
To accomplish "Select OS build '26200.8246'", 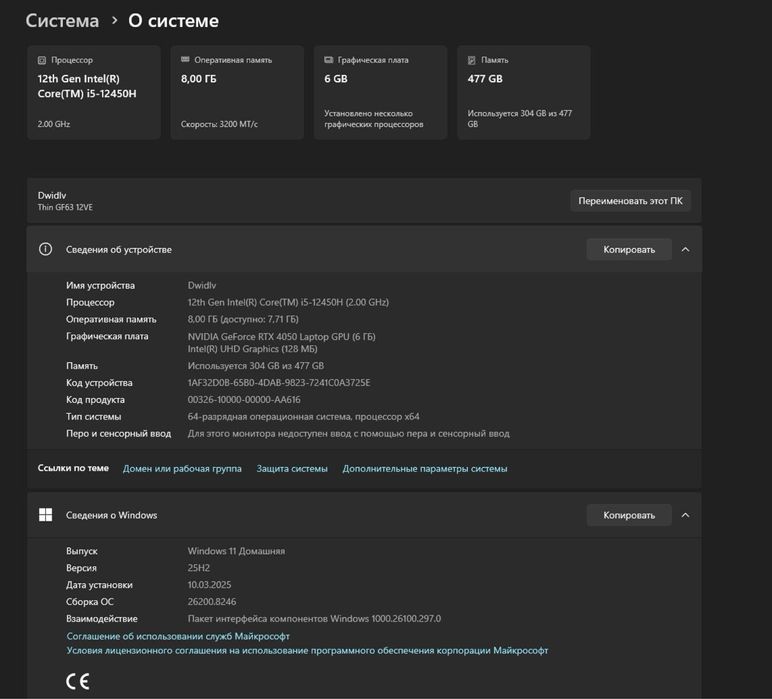I will (212, 602).
